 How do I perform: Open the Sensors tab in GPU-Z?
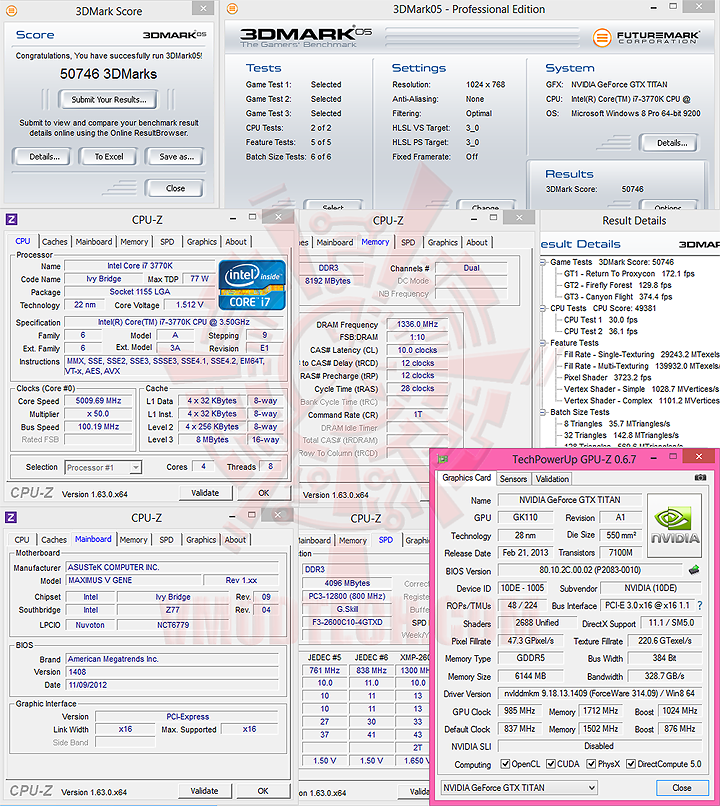(513, 479)
